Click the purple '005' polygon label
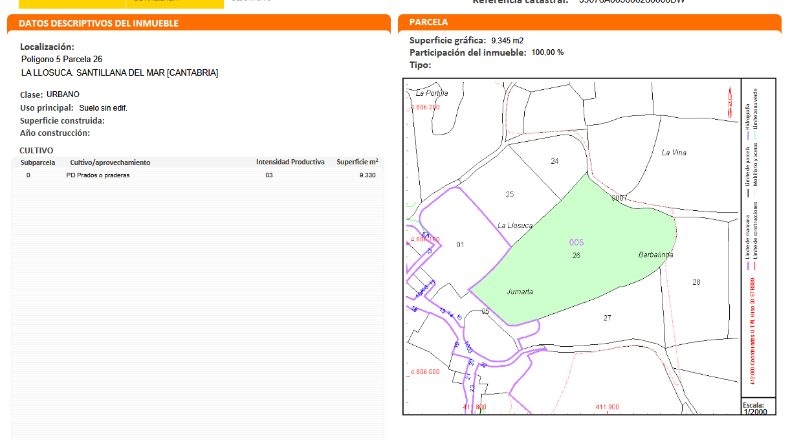 (x=576, y=242)
